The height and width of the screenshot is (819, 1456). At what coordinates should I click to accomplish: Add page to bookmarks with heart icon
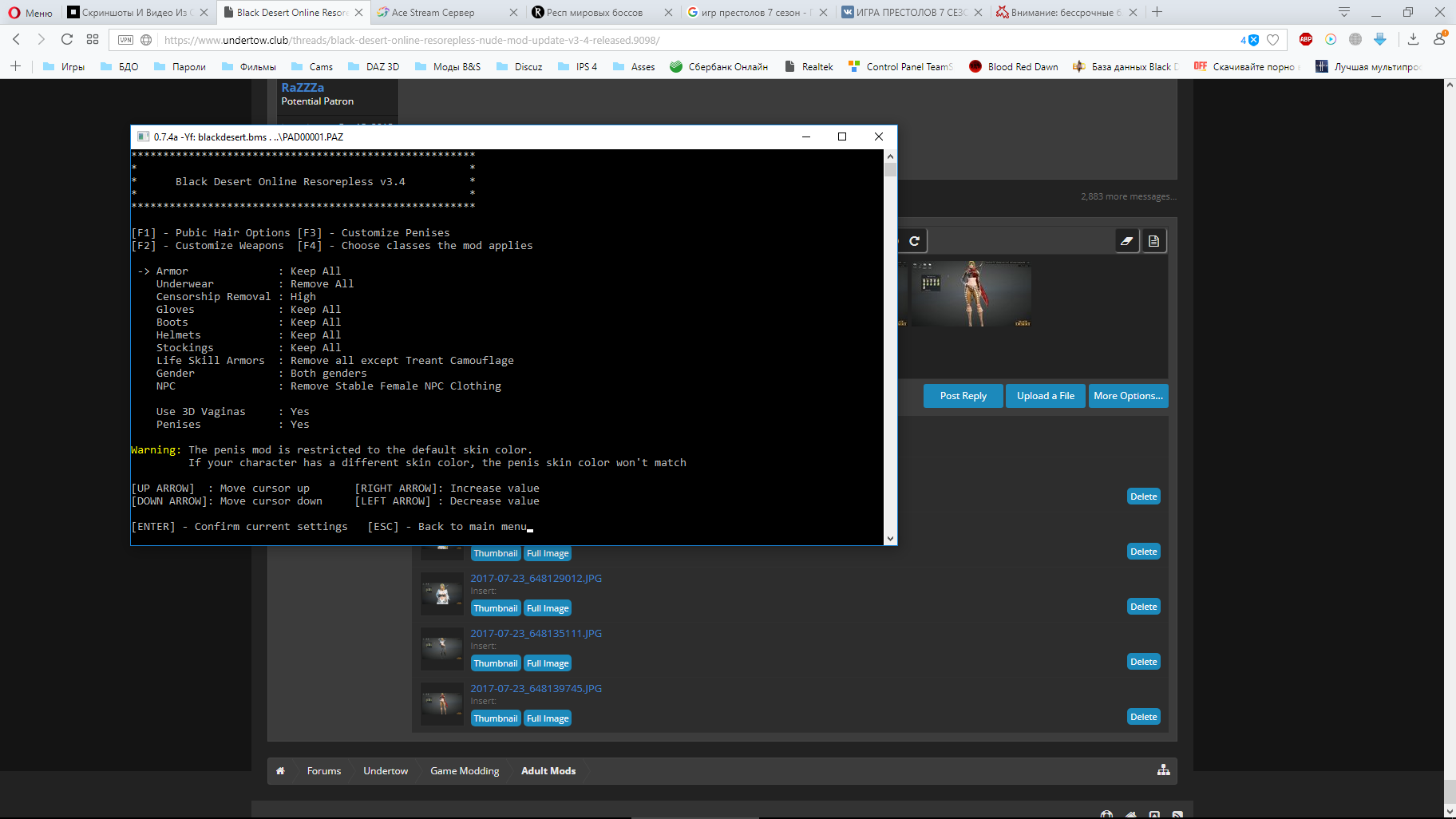tap(1273, 40)
